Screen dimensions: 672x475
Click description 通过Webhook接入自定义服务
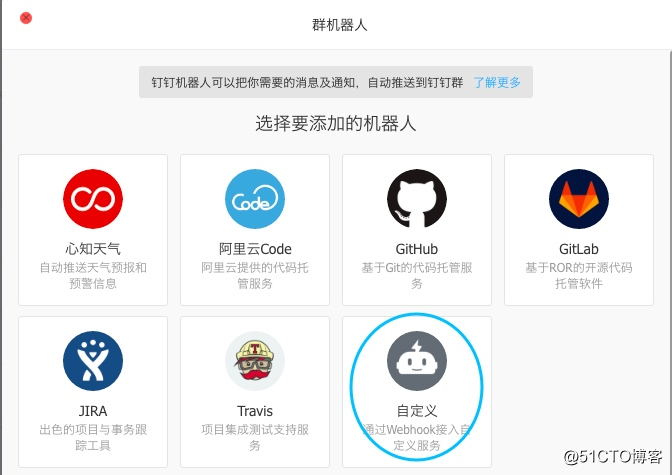tap(417, 438)
